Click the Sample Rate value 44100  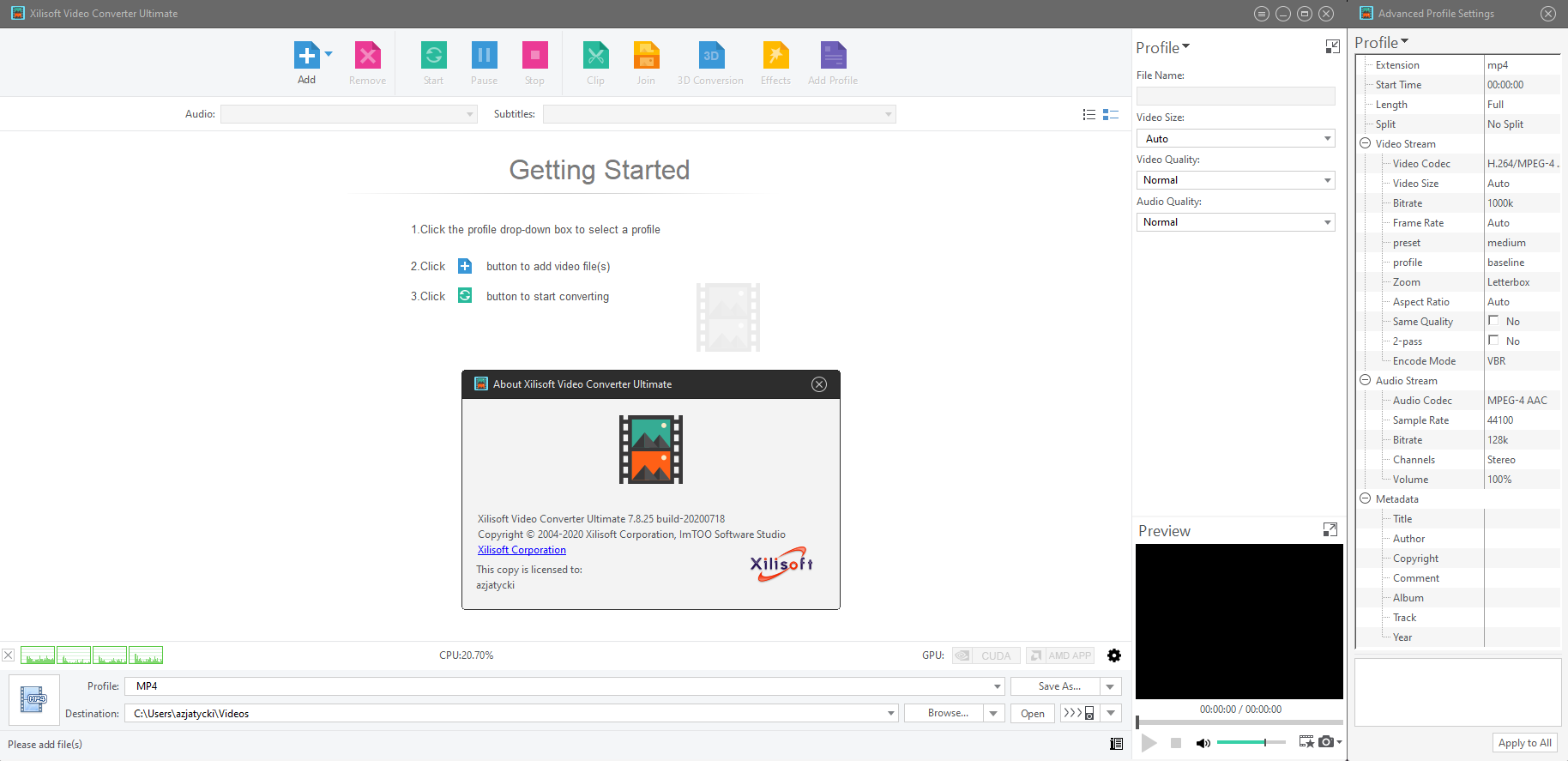click(x=1500, y=420)
